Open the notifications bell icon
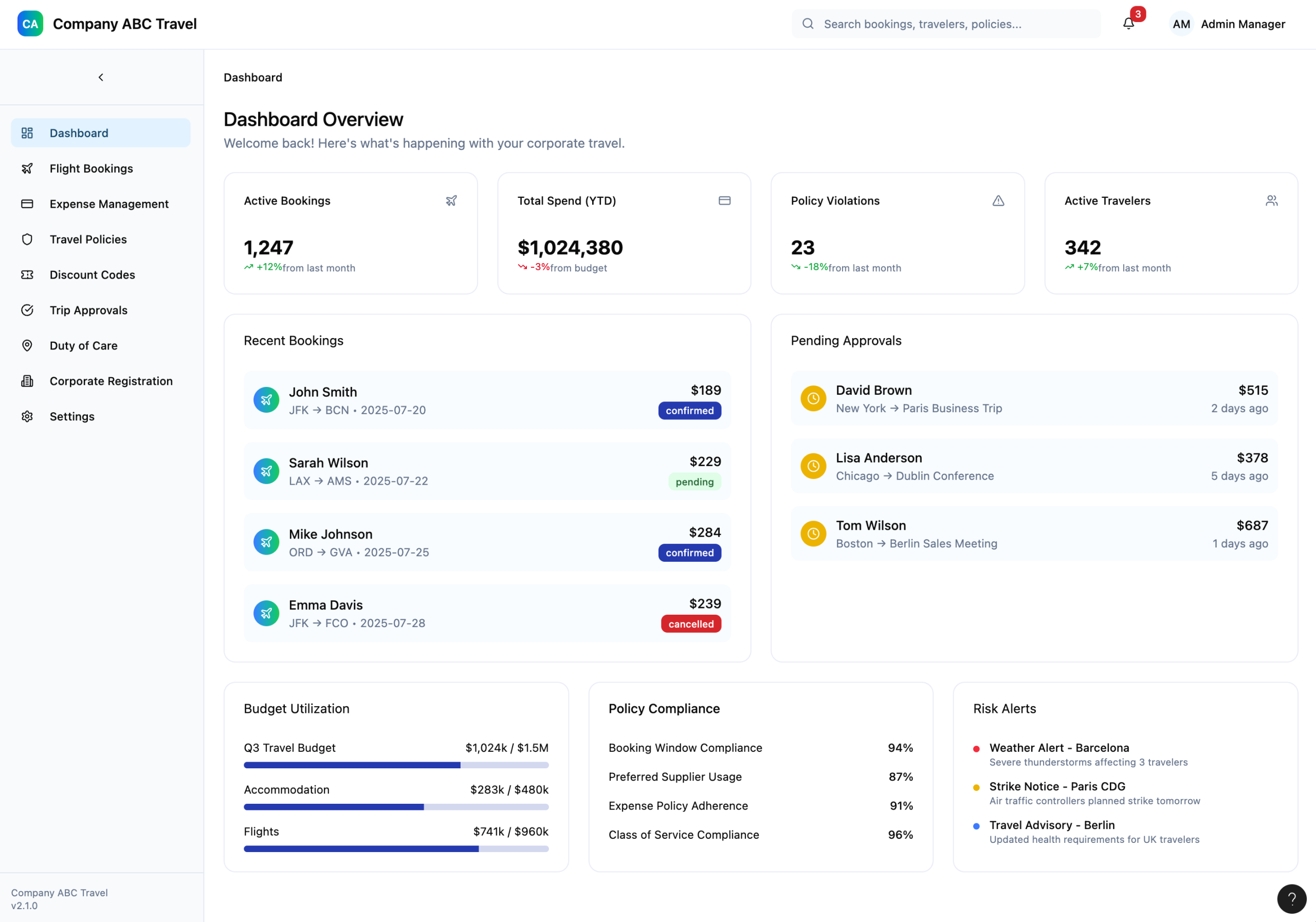The image size is (1316, 922). (1128, 24)
